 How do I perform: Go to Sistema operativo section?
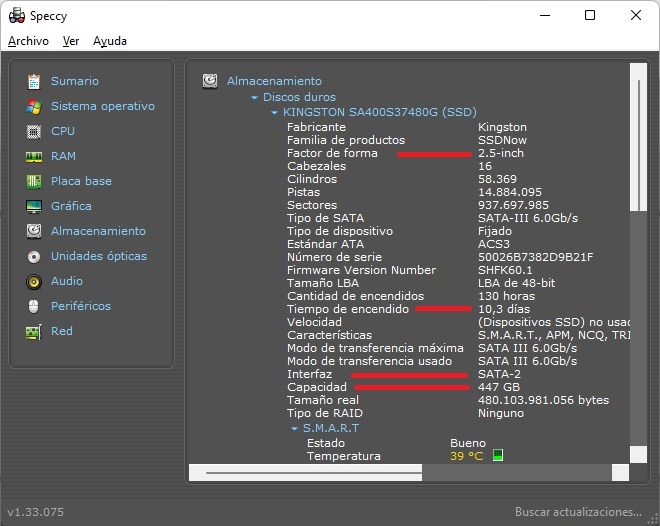[103, 106]
